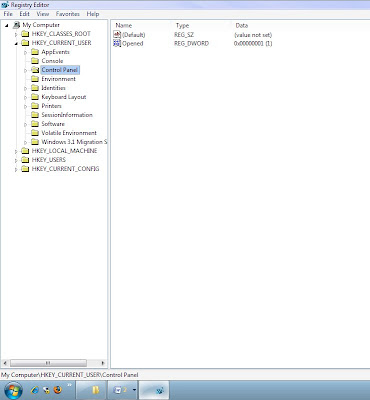370x400 pixels.
Task: Click the Opened DWORD value icon
Action: (x=117, y=43)
